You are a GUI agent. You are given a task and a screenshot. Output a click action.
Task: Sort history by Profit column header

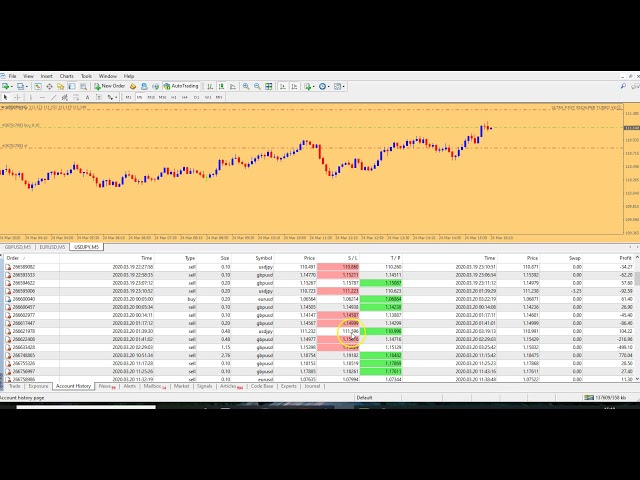(x=625, y=257)
